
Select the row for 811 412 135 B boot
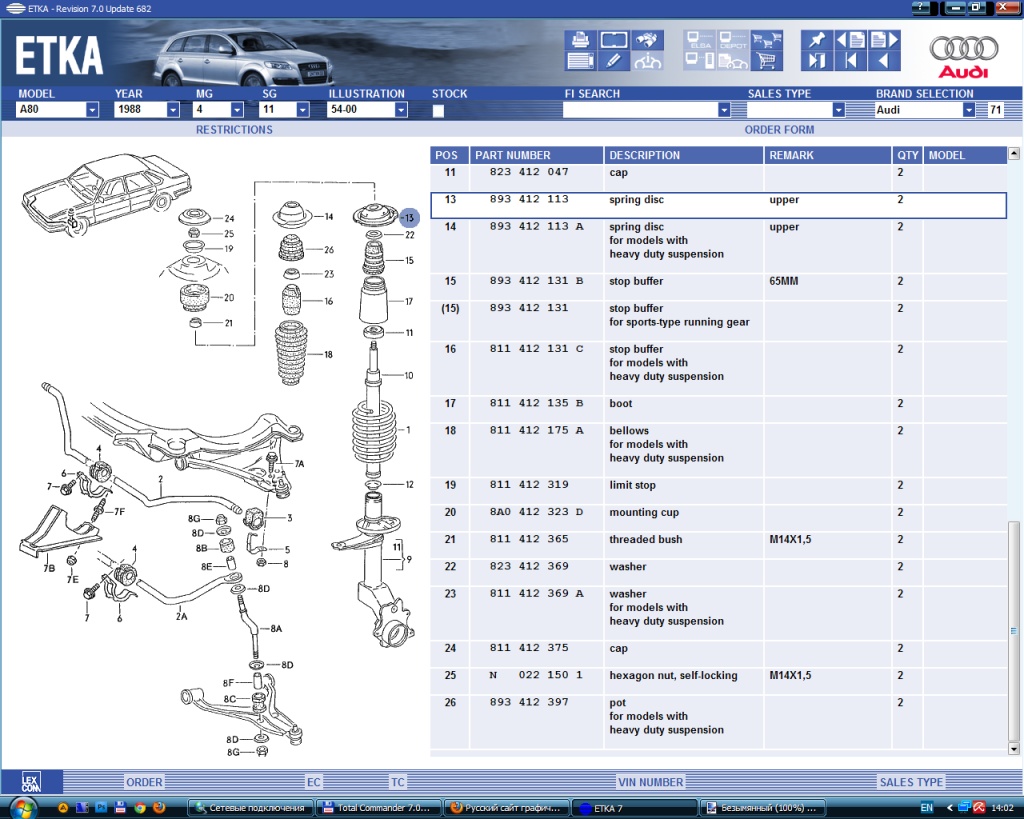pyautogui.click(x=718, y=408)
